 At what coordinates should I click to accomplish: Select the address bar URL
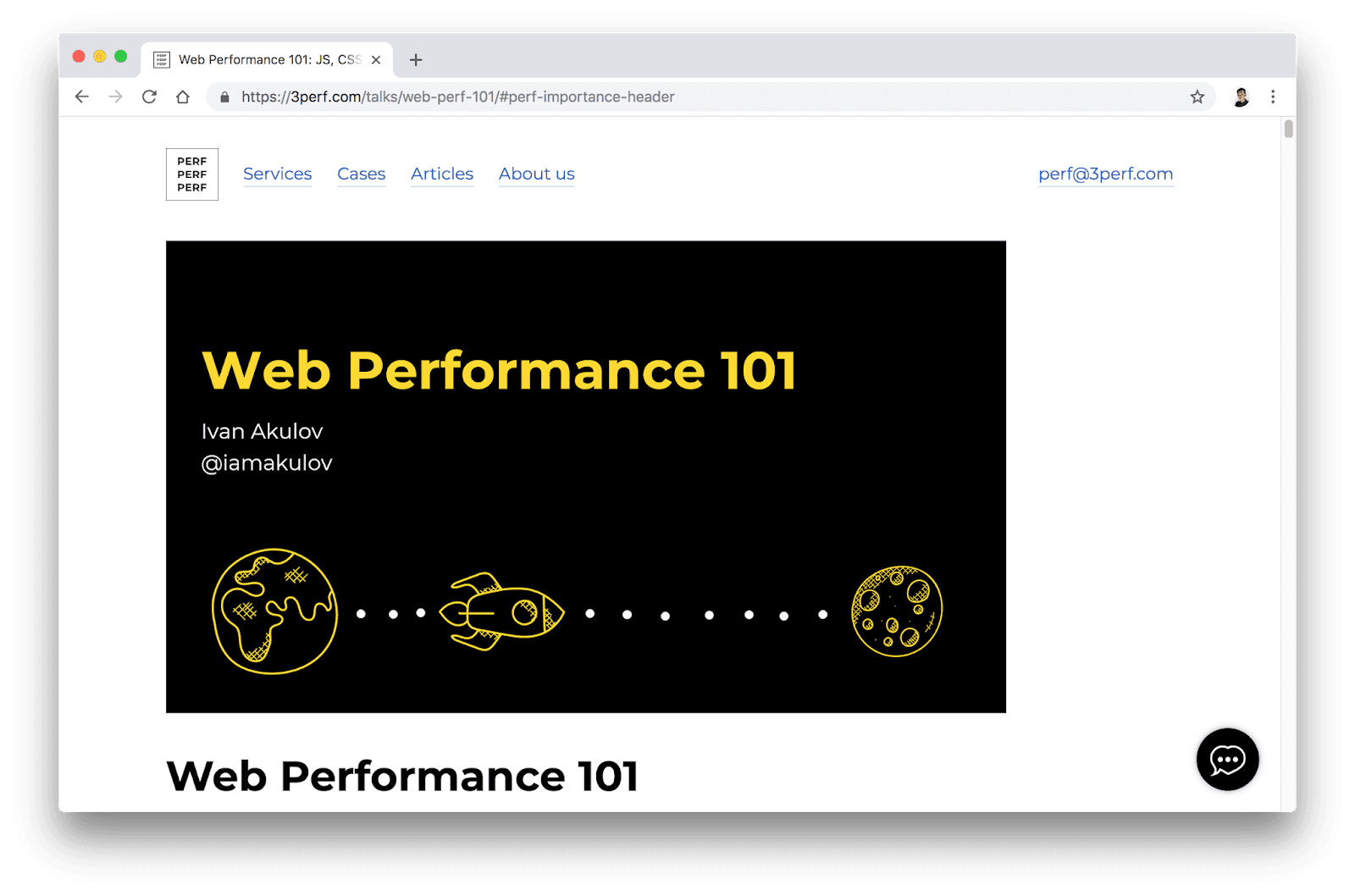457,97
